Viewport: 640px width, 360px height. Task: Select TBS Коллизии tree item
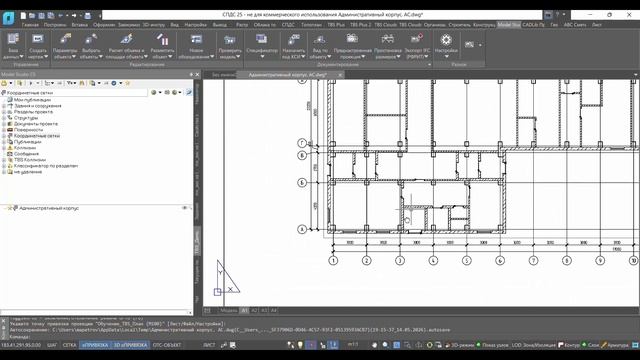[30, 160]
